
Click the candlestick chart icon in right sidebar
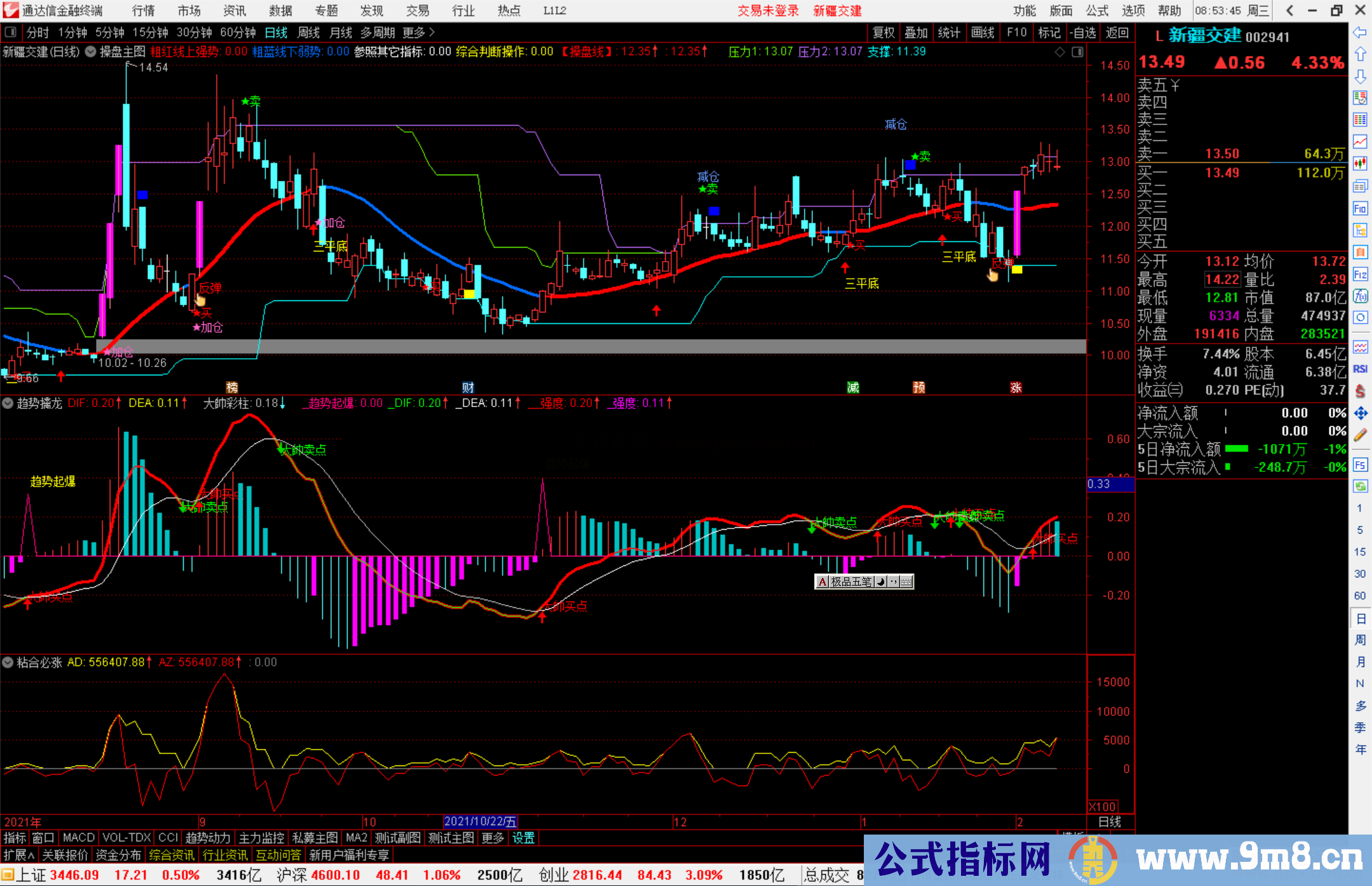1360,163
